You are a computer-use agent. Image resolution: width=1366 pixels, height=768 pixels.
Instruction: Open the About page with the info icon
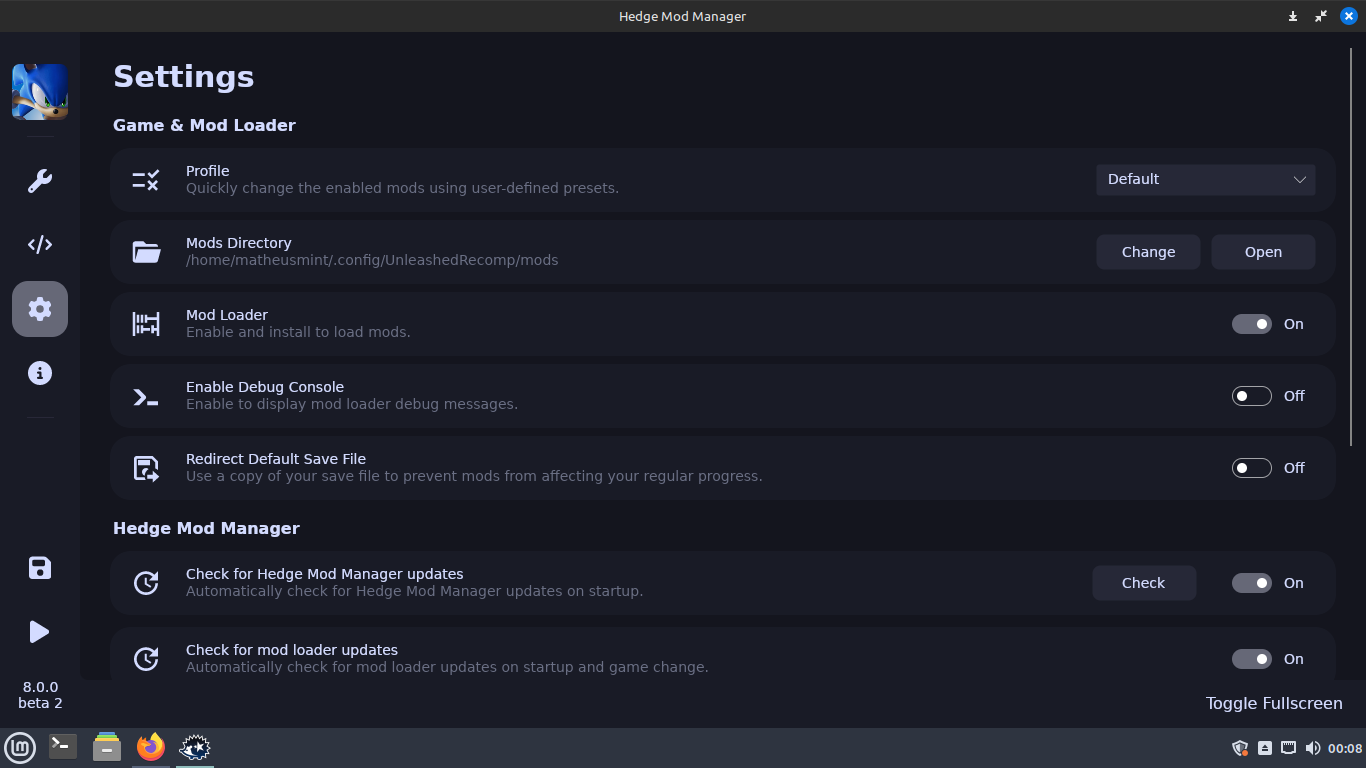pyautogui.click(x=40, y=373)
